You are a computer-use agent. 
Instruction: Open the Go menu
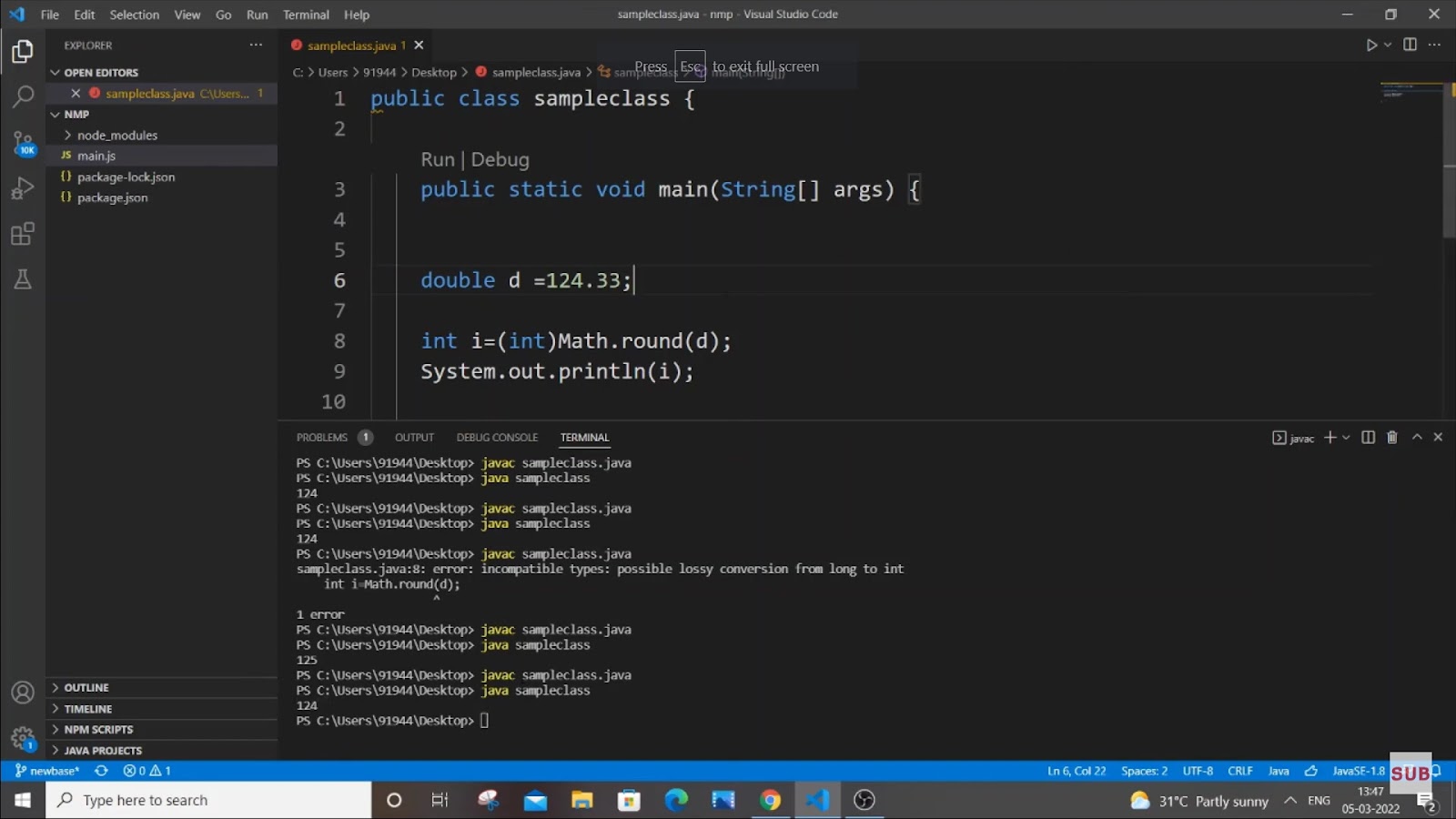click(224, 15)
